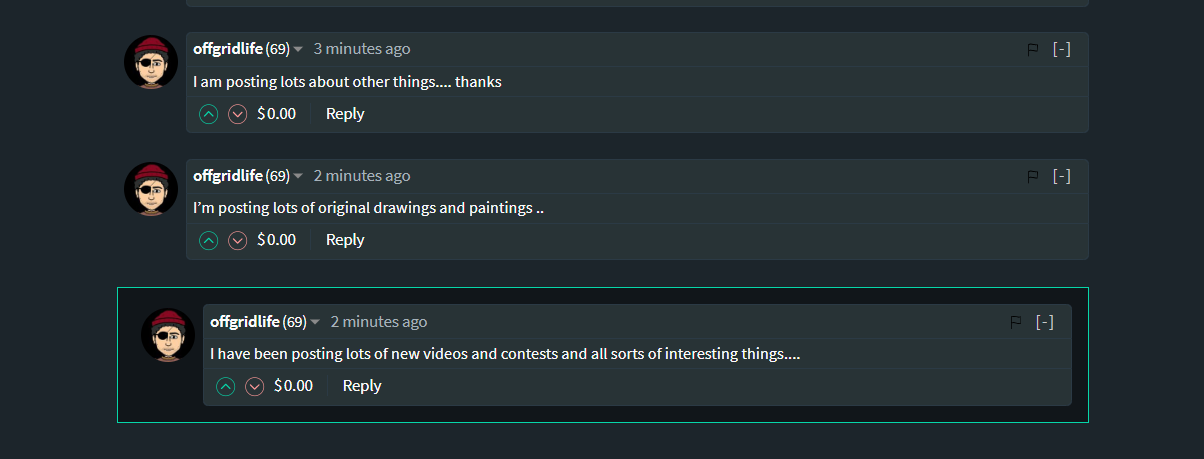Flag the comment posted 3 minutes ago
The width and height of the screenshot is (1204, 459).
[x=1034, y=49]
